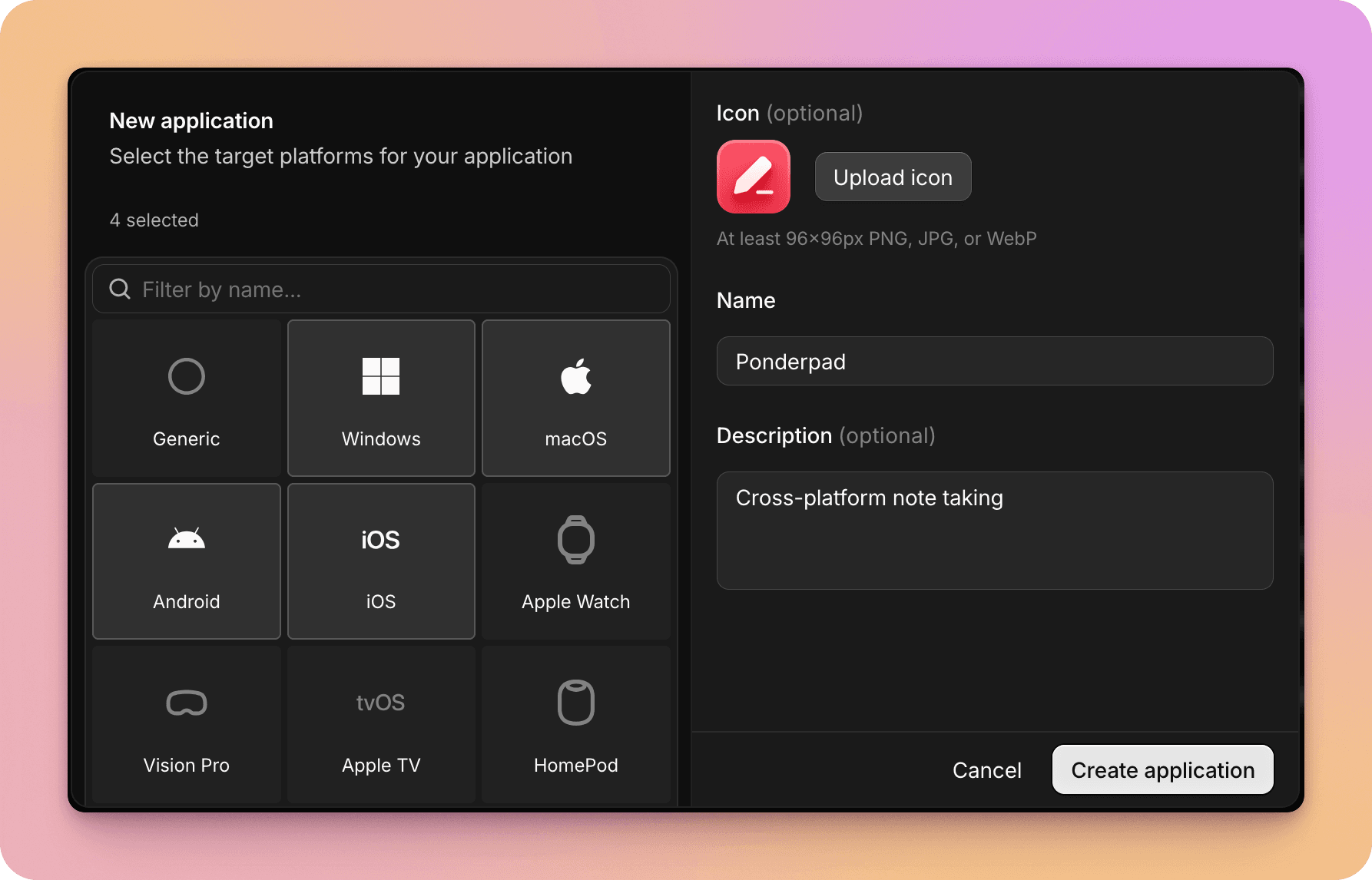The image size is (1372, 880).
Task: Click the macOS Apple logo icon
Action: tap(576, 376)
